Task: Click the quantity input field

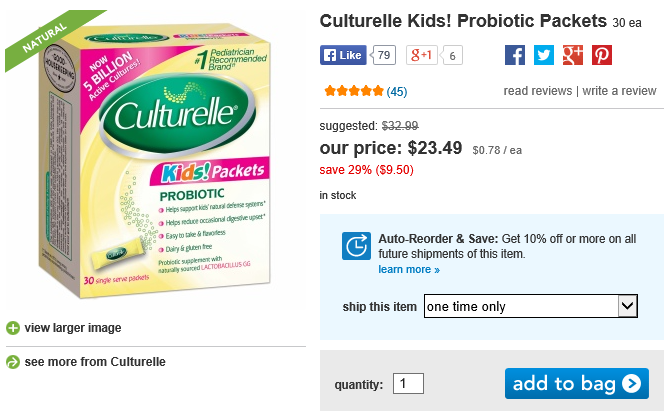Action: click(408, 383)
